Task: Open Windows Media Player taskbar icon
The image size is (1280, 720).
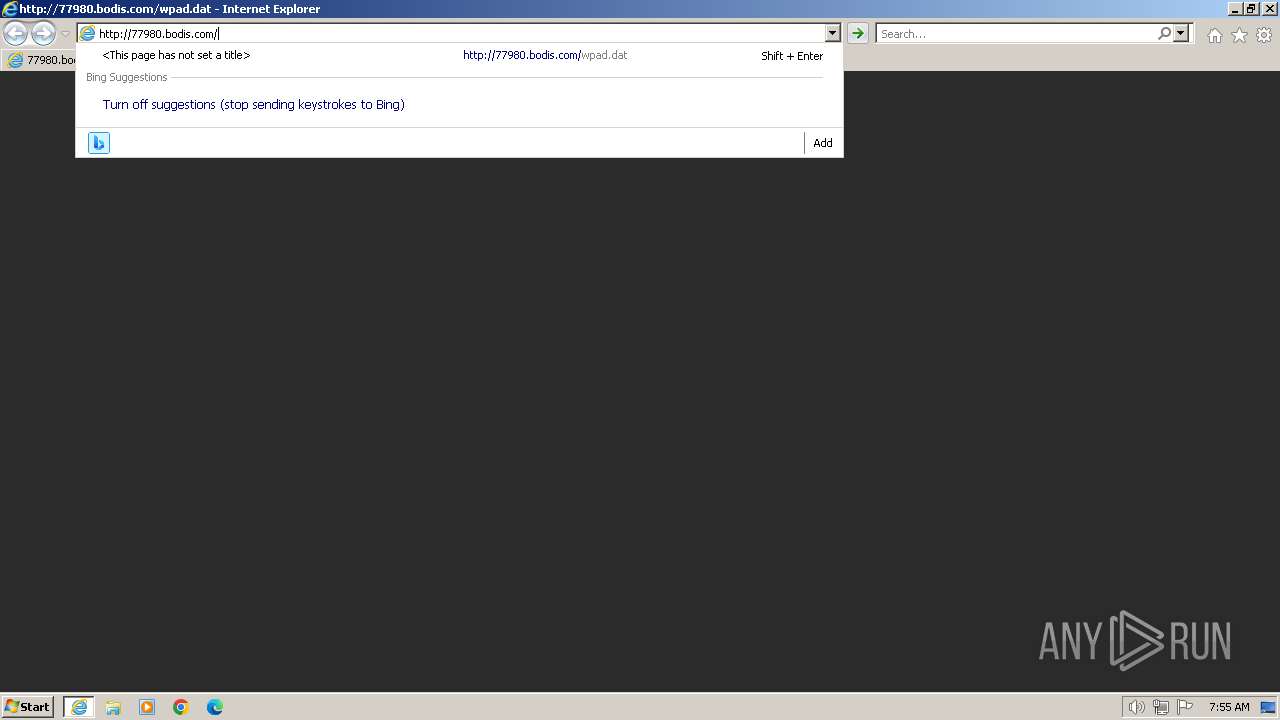Action: [147, 707]
